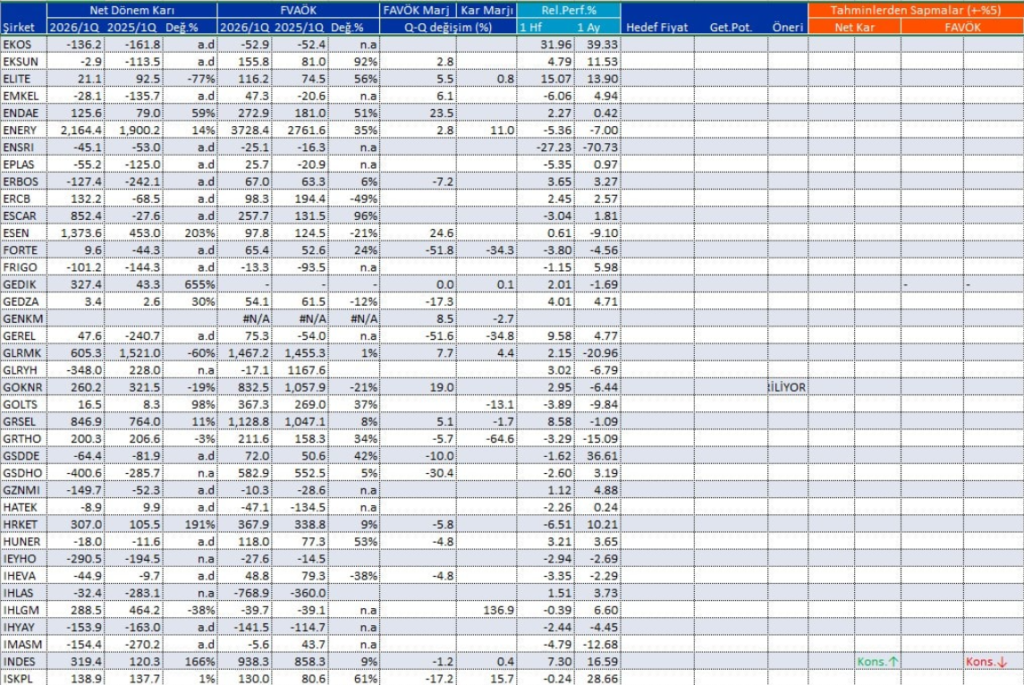The width and height of the screenshot is (1024, 685).
Task: Click the GEDZA company cell
Action: pos(24,302)
